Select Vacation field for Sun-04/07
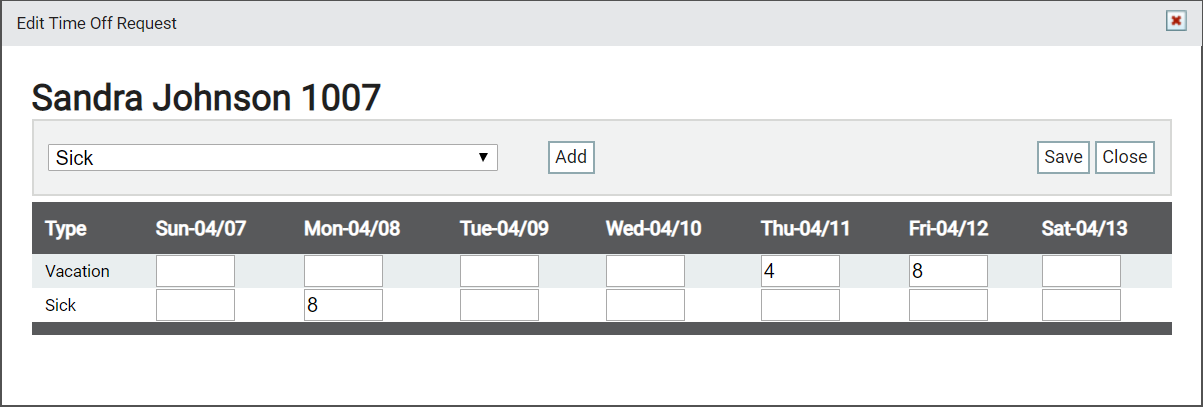 (x=195, y=271)
